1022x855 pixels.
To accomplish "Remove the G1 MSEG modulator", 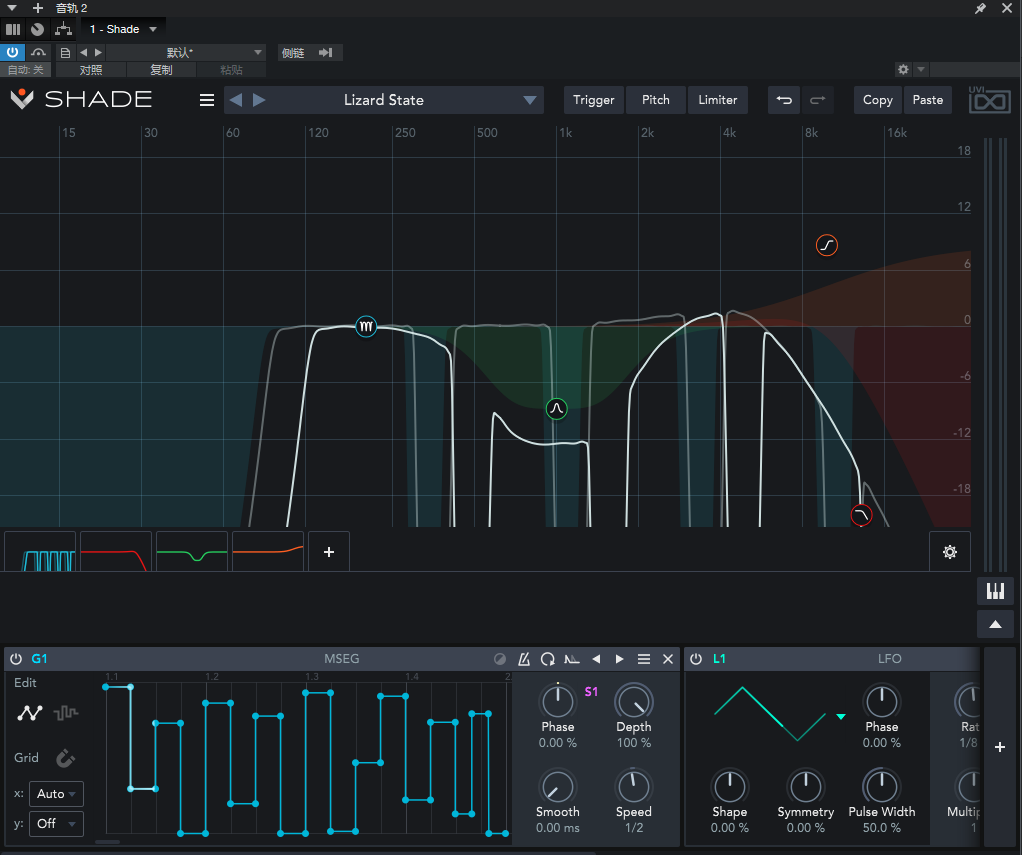I will (667, 659).
